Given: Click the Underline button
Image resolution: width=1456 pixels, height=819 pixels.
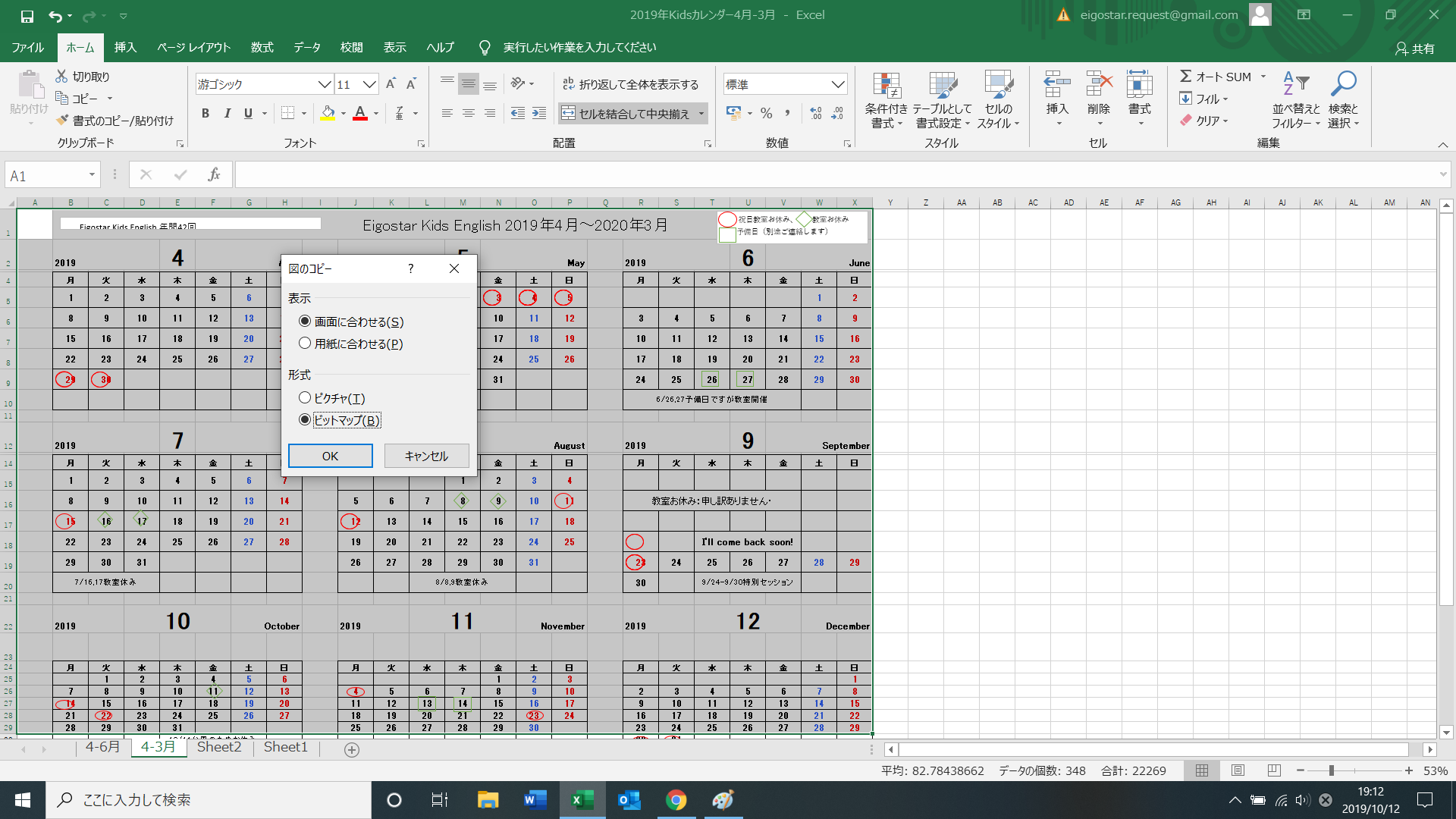Looking at the screenshot, I should coord(248,114).
